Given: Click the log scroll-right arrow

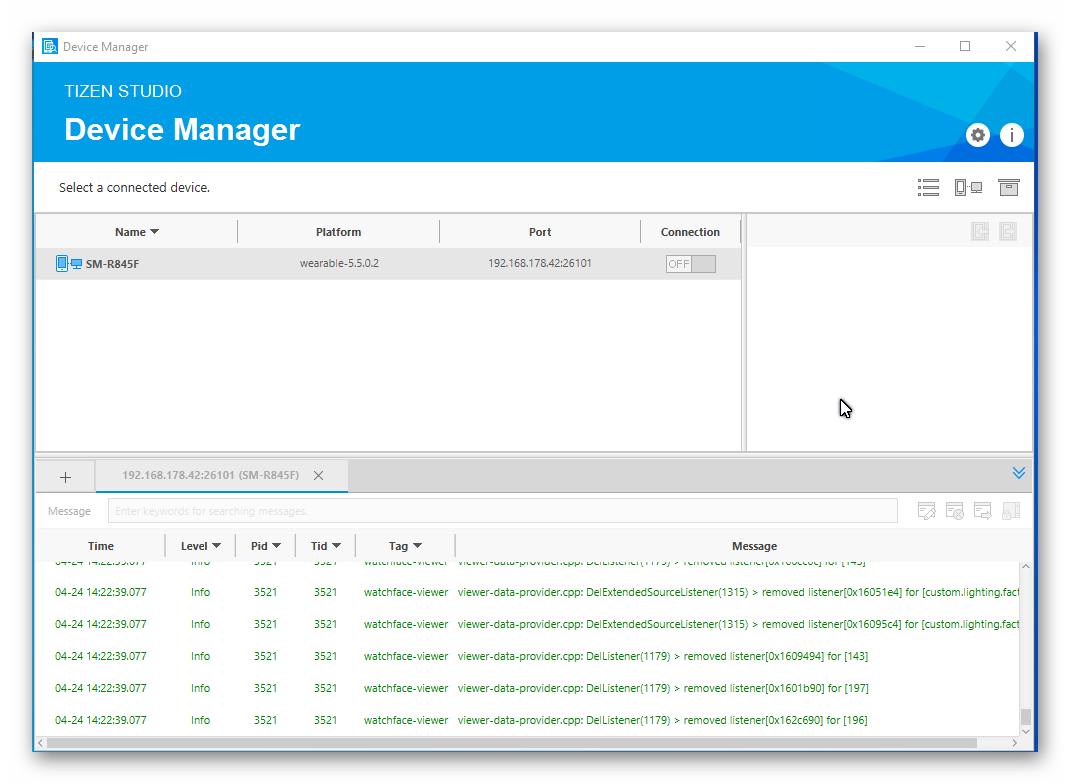Looking at the screenshot, I should click(x=1015, y=743).
